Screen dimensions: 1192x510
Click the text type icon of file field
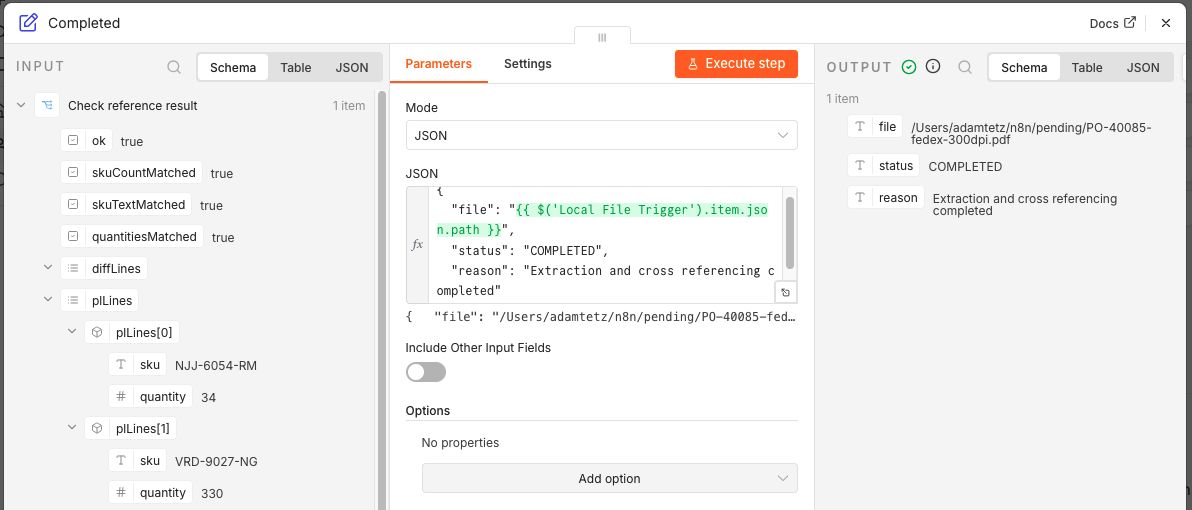[x=860, y=126]
